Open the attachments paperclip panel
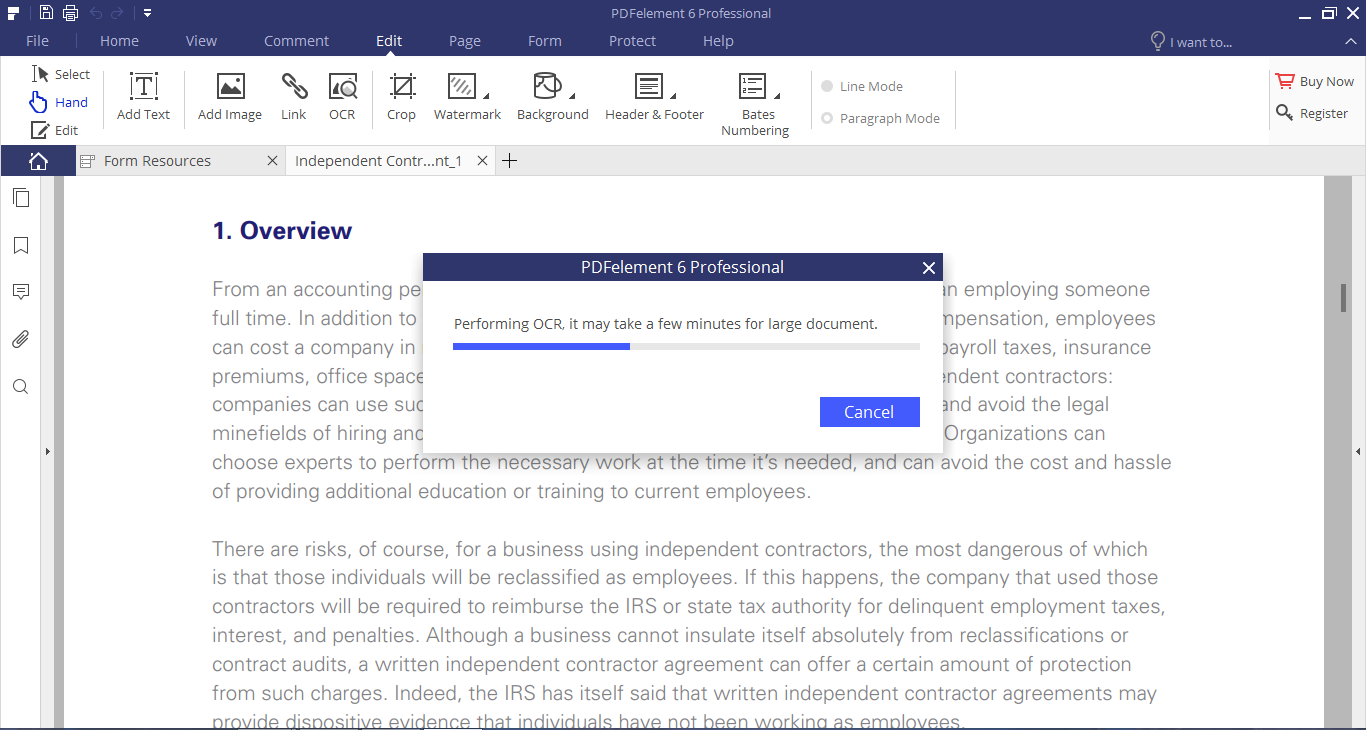Image resolution: width=1366 pixels, height=730 pixels. [20, 340]
